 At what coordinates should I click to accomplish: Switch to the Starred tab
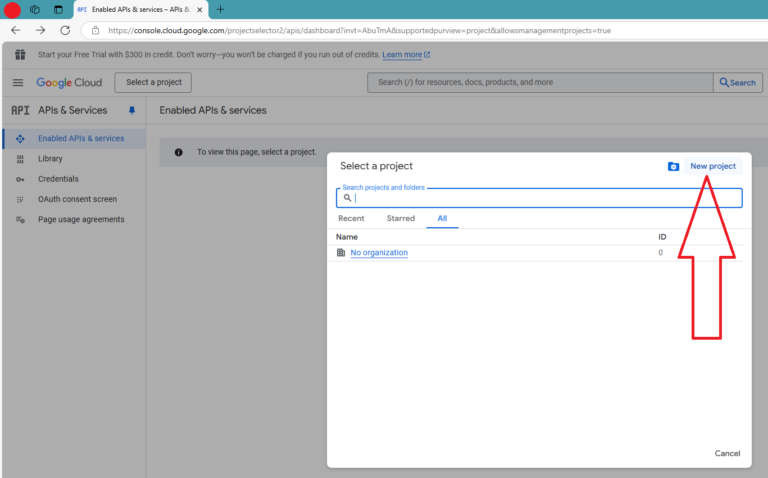click(x=400, y=218)
